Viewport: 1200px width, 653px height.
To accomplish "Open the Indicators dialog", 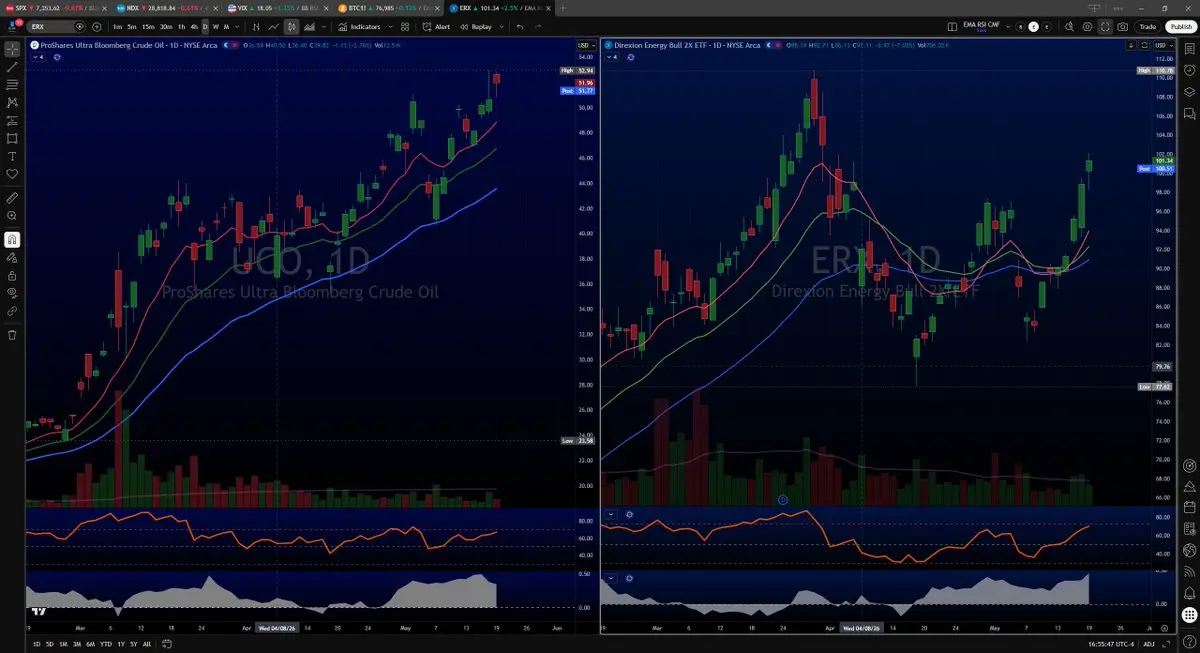I will [x=360, y=26].
